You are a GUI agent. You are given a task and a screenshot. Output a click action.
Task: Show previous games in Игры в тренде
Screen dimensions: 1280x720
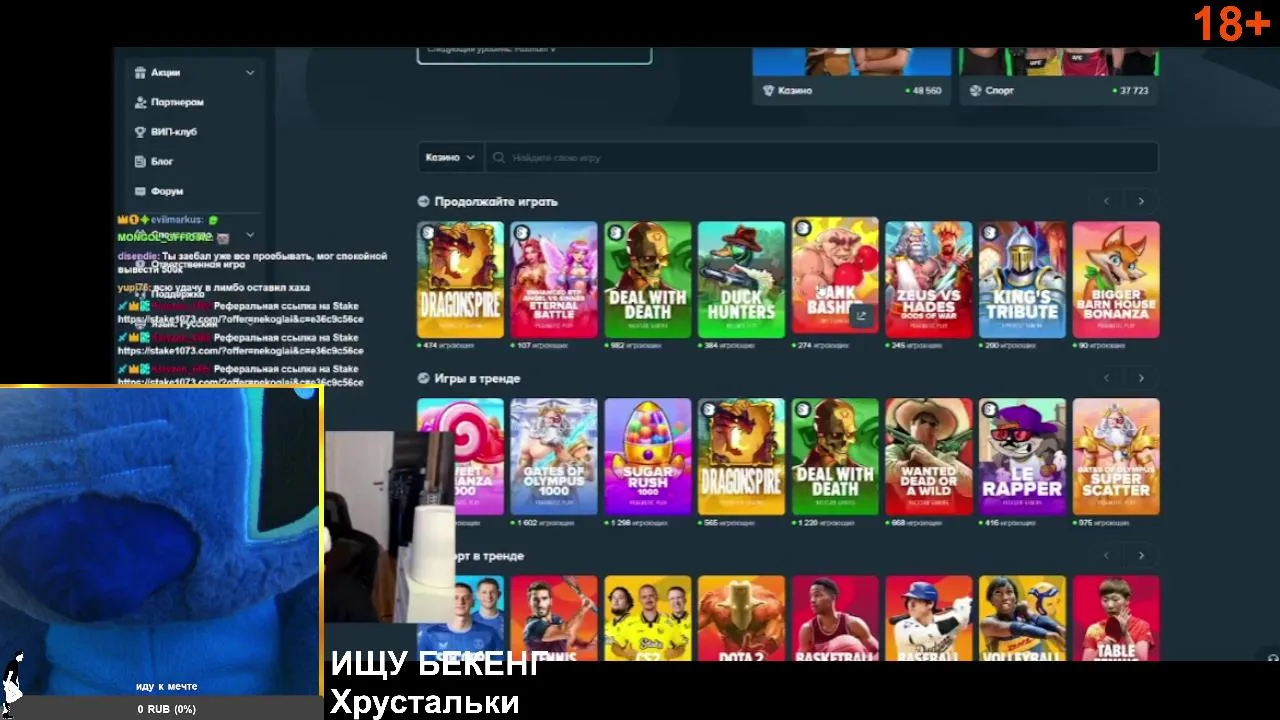(x=1106, y=378)
